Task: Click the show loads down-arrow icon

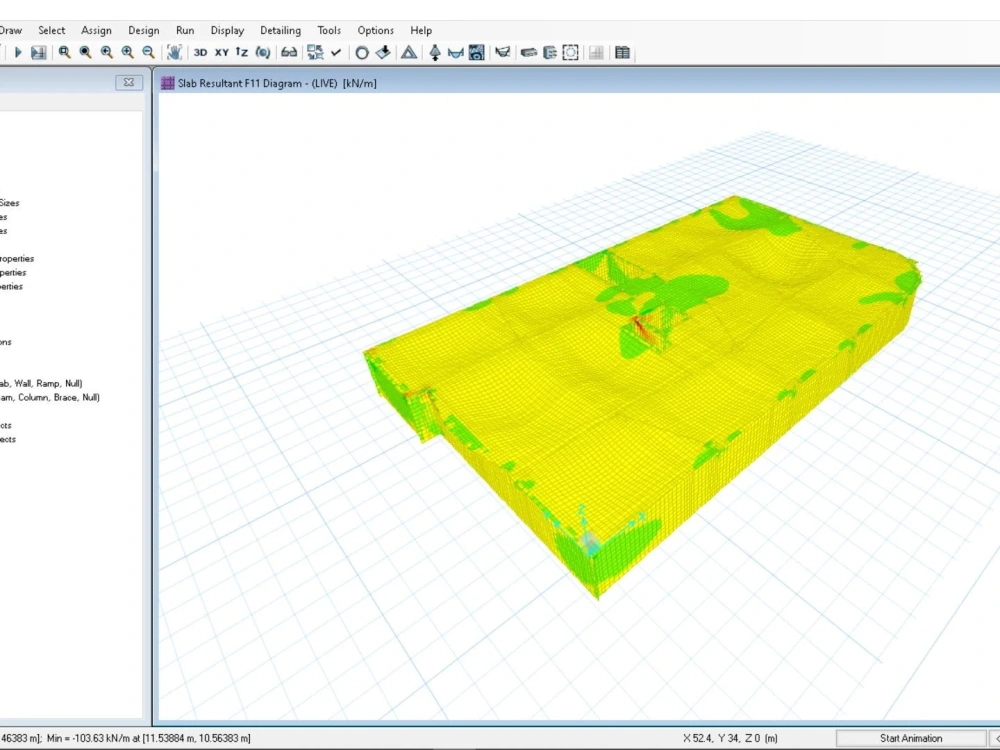Action: point(383,52)
